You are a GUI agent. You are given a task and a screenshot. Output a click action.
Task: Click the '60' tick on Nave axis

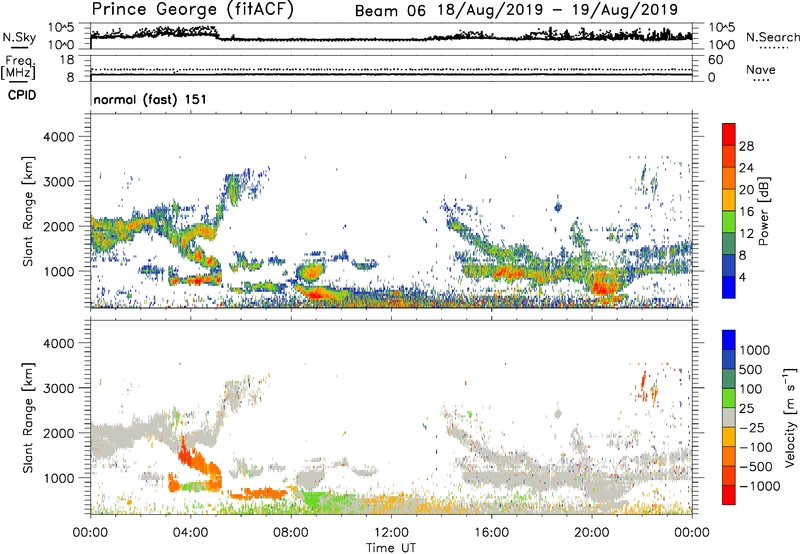[x=715, y=60]
